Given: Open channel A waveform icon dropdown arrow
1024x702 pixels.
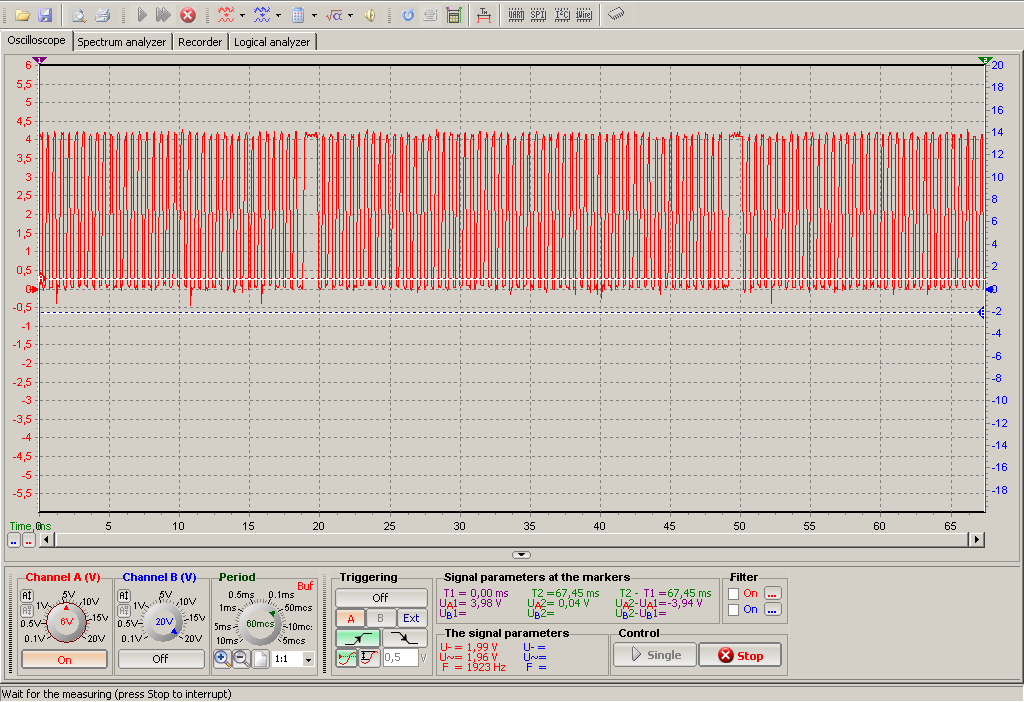Looking at the screenshot, I should pos(242,15).
